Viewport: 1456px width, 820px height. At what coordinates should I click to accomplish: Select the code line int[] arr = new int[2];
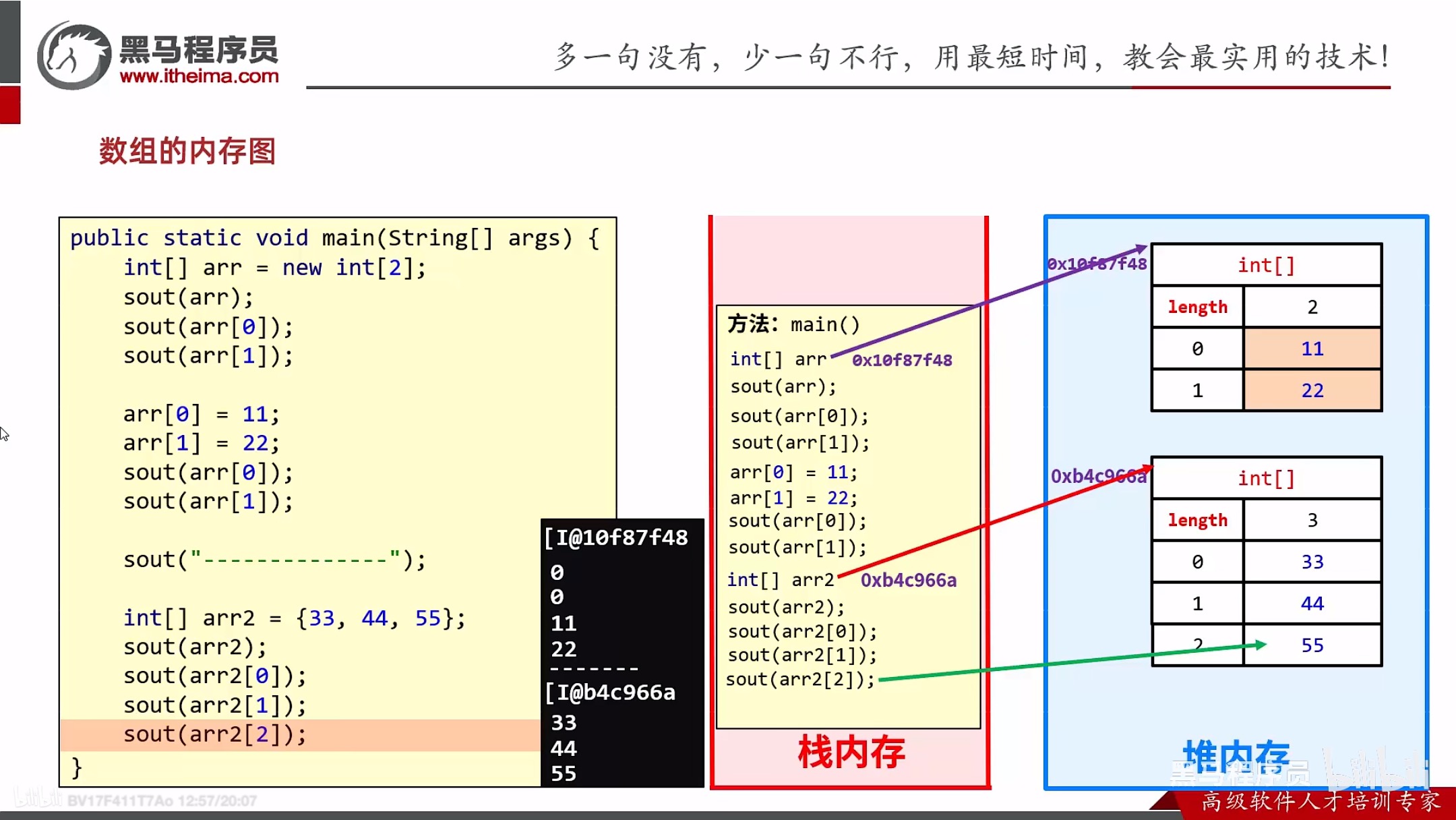point(273,267)
